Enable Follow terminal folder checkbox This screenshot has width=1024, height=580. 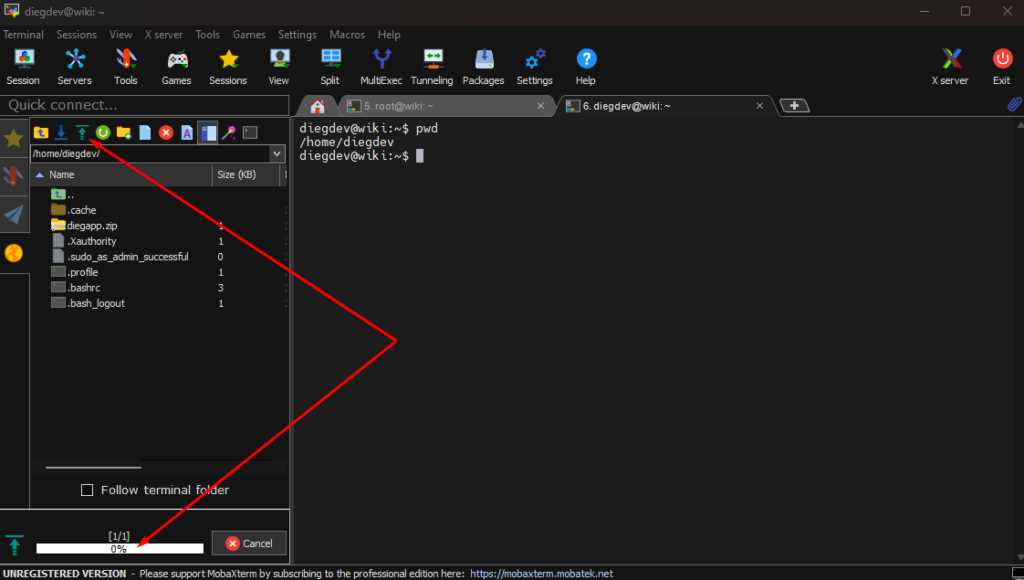pos(87,490)
